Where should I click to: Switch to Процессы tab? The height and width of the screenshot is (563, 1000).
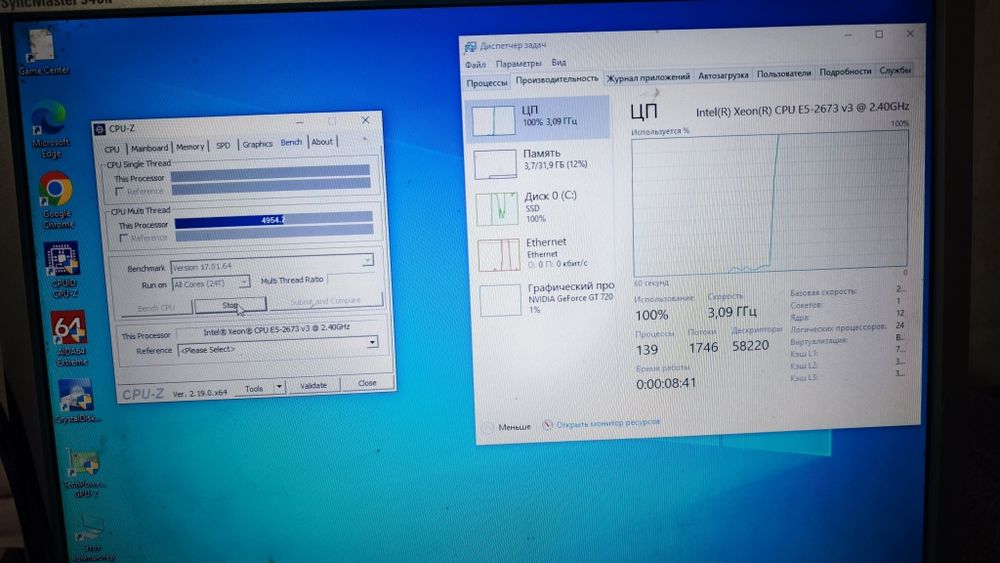[x=487, y=83]
